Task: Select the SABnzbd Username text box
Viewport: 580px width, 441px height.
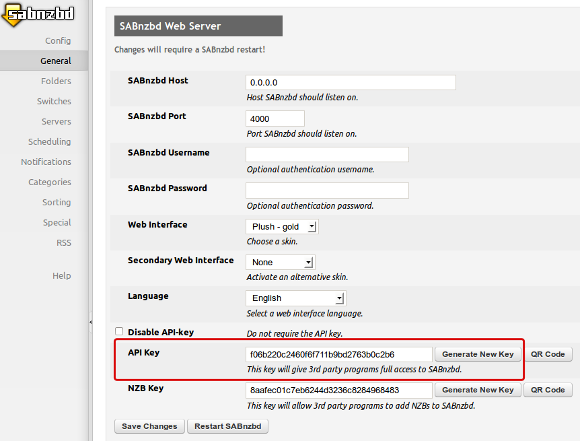Action: (x=327, y=154)
